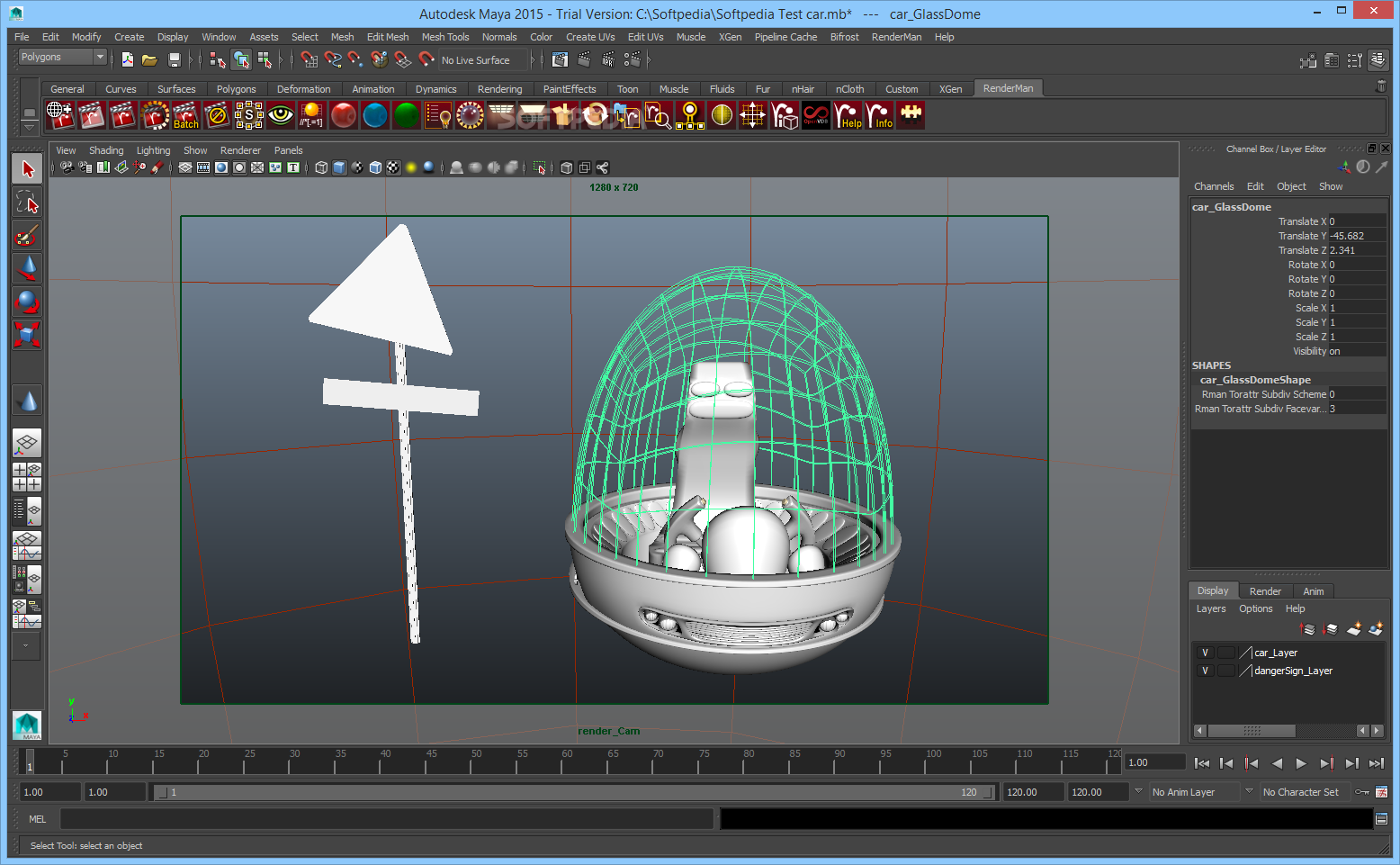Switch to the Polygons shelf tab
The width and height of the screenshot is (1400, 865).
point(236,89)
